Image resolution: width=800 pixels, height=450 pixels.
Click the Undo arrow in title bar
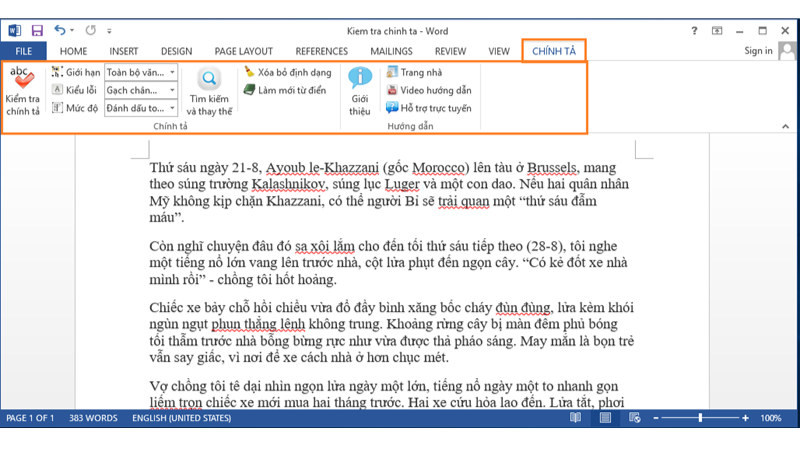60,32
